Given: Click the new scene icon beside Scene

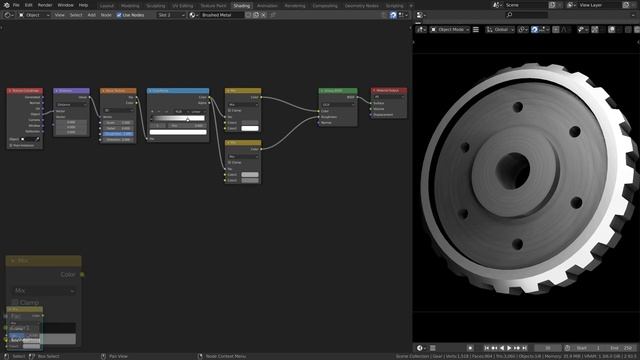Looking at the screenshot, I should point(552,5).
